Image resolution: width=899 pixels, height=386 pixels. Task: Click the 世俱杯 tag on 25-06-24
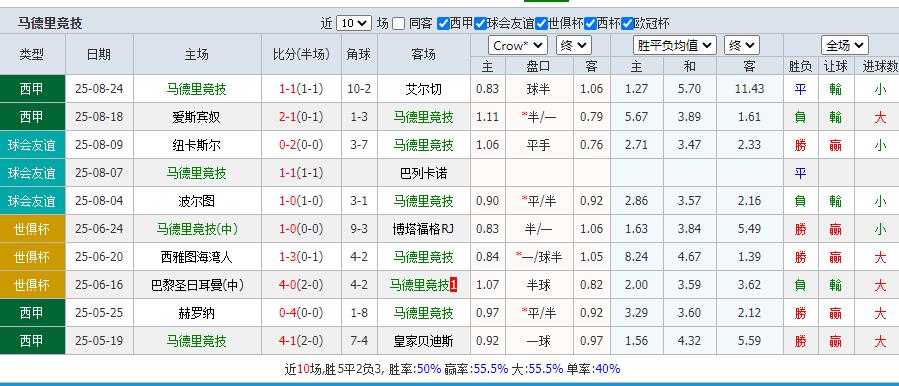point(32,229)
